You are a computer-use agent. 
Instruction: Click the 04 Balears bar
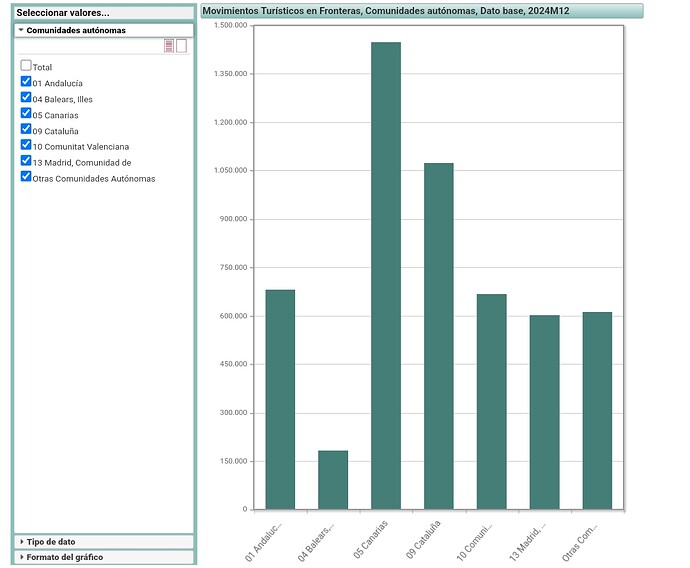(x=333, y=480)
